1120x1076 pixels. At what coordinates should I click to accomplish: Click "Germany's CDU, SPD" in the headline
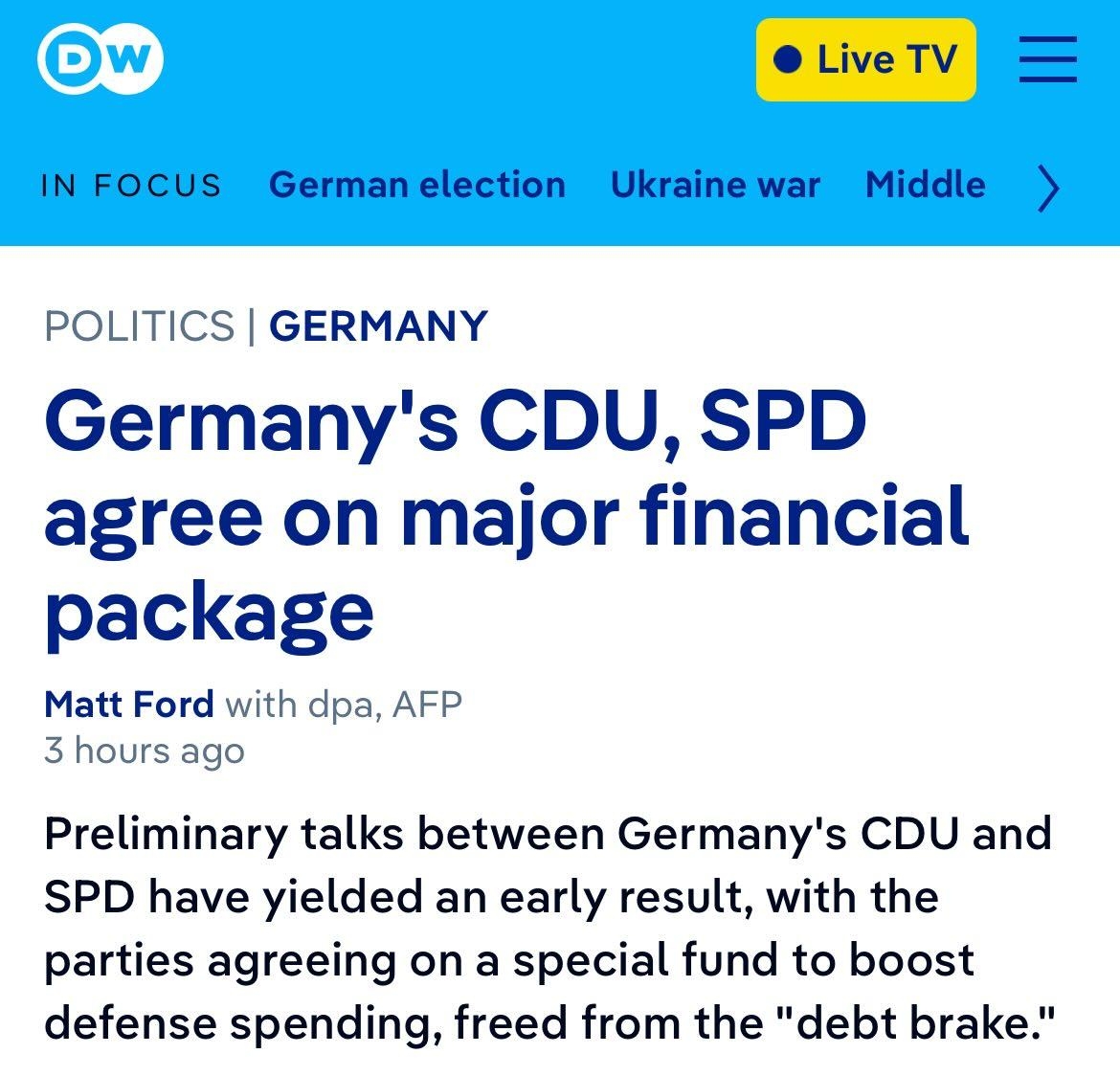pos(455,421)
